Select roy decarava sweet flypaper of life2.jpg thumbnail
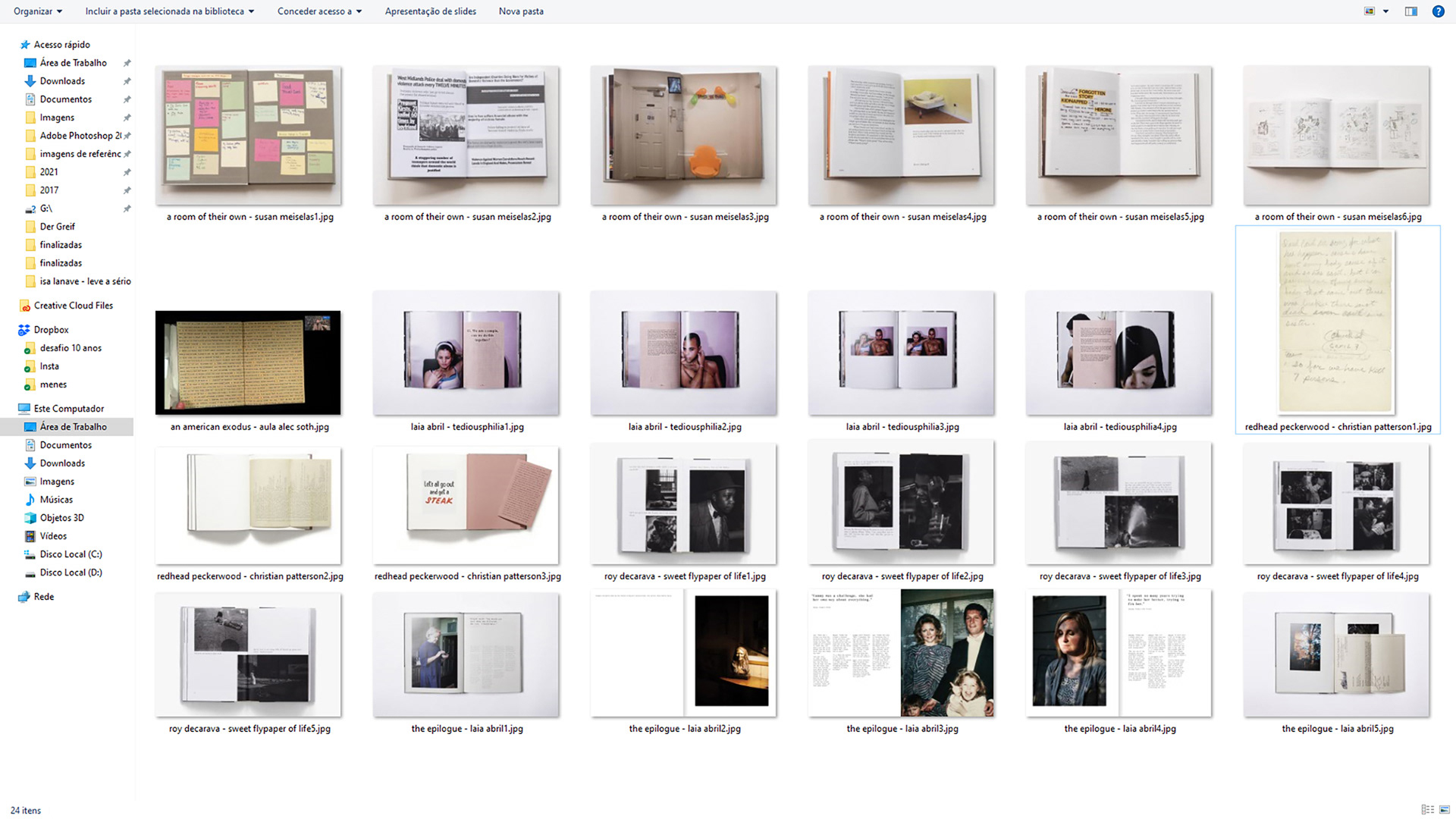1456x819 pixels. point(901,504)
